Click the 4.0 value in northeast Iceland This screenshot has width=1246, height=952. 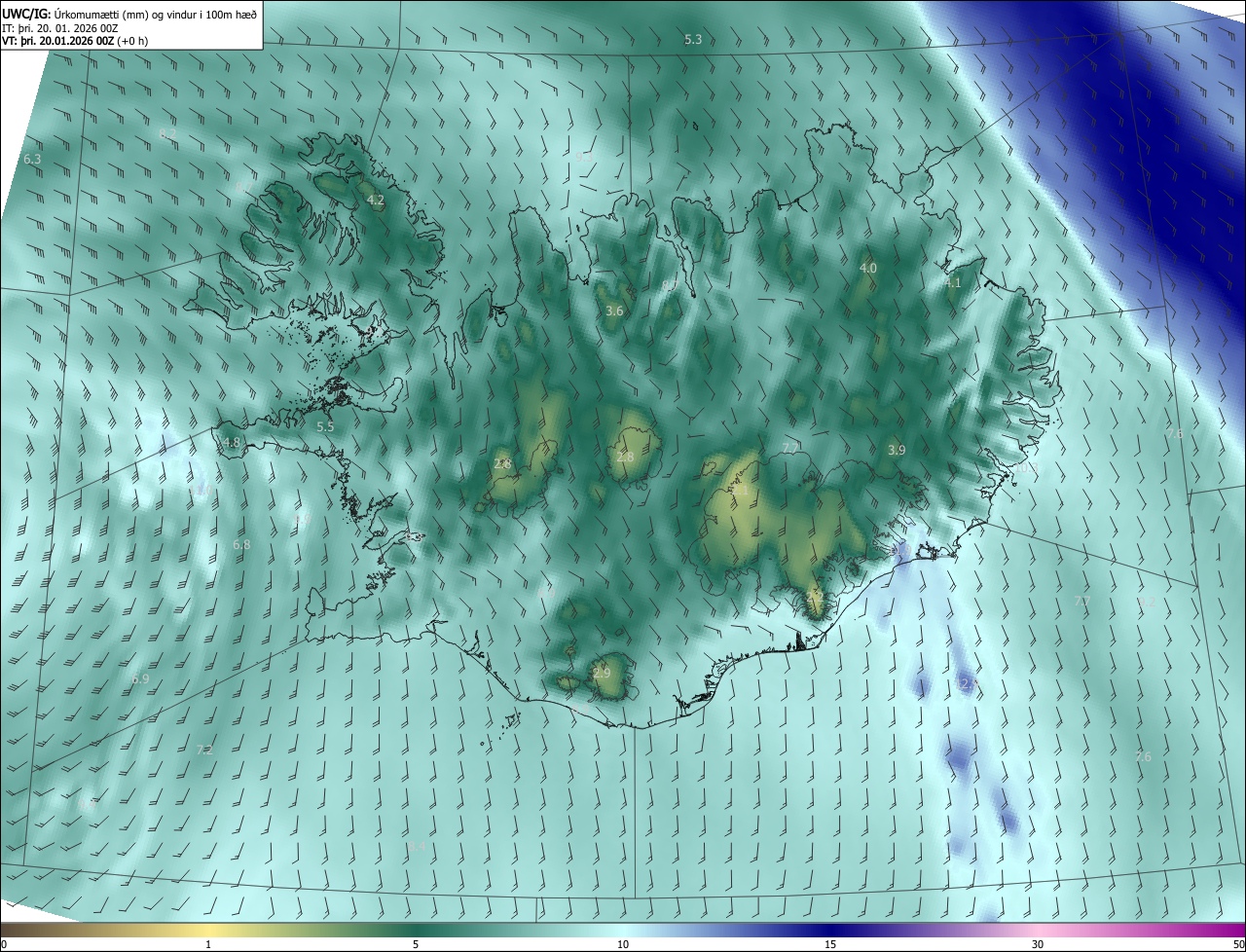pos(868,268)
